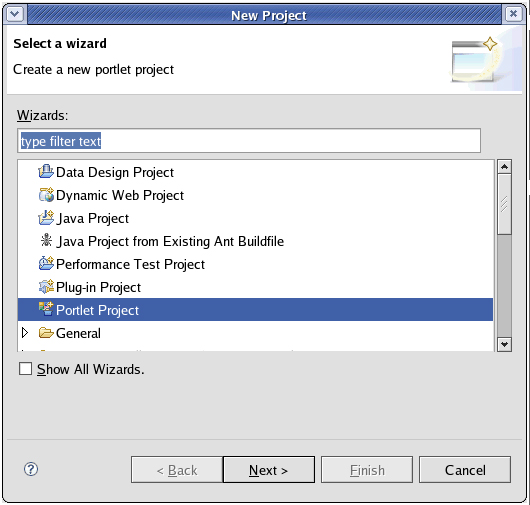Click the ant icon for Ant Buildfile project

(x=46, y=241)
